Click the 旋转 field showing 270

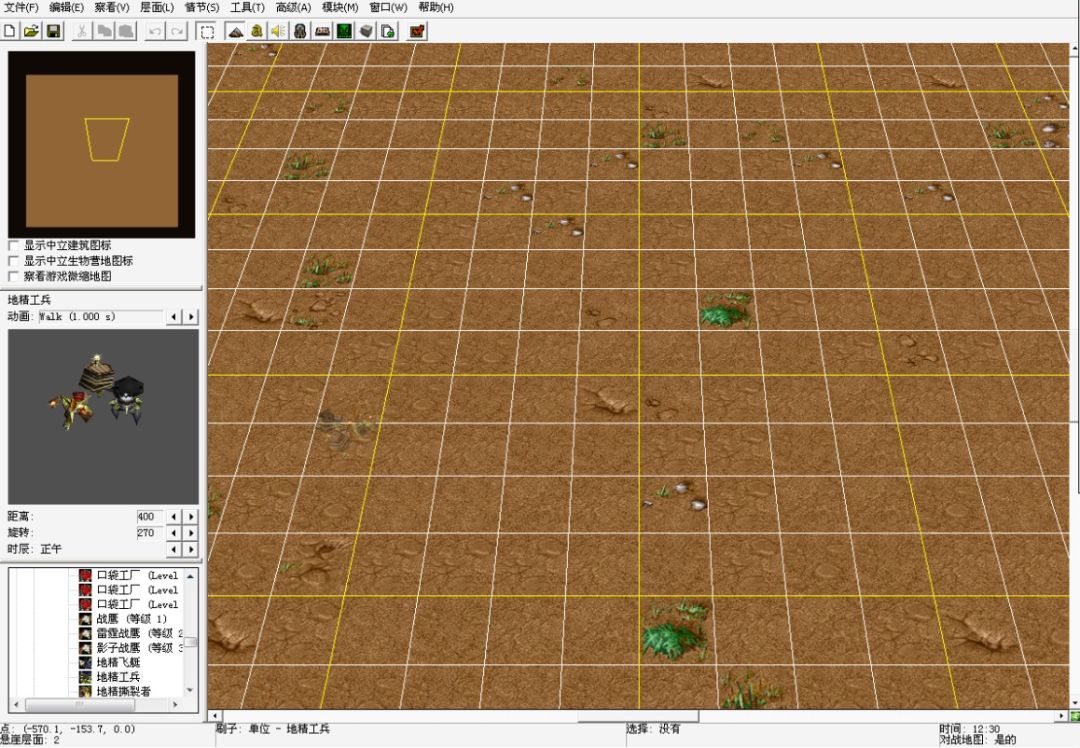[149, 533]
